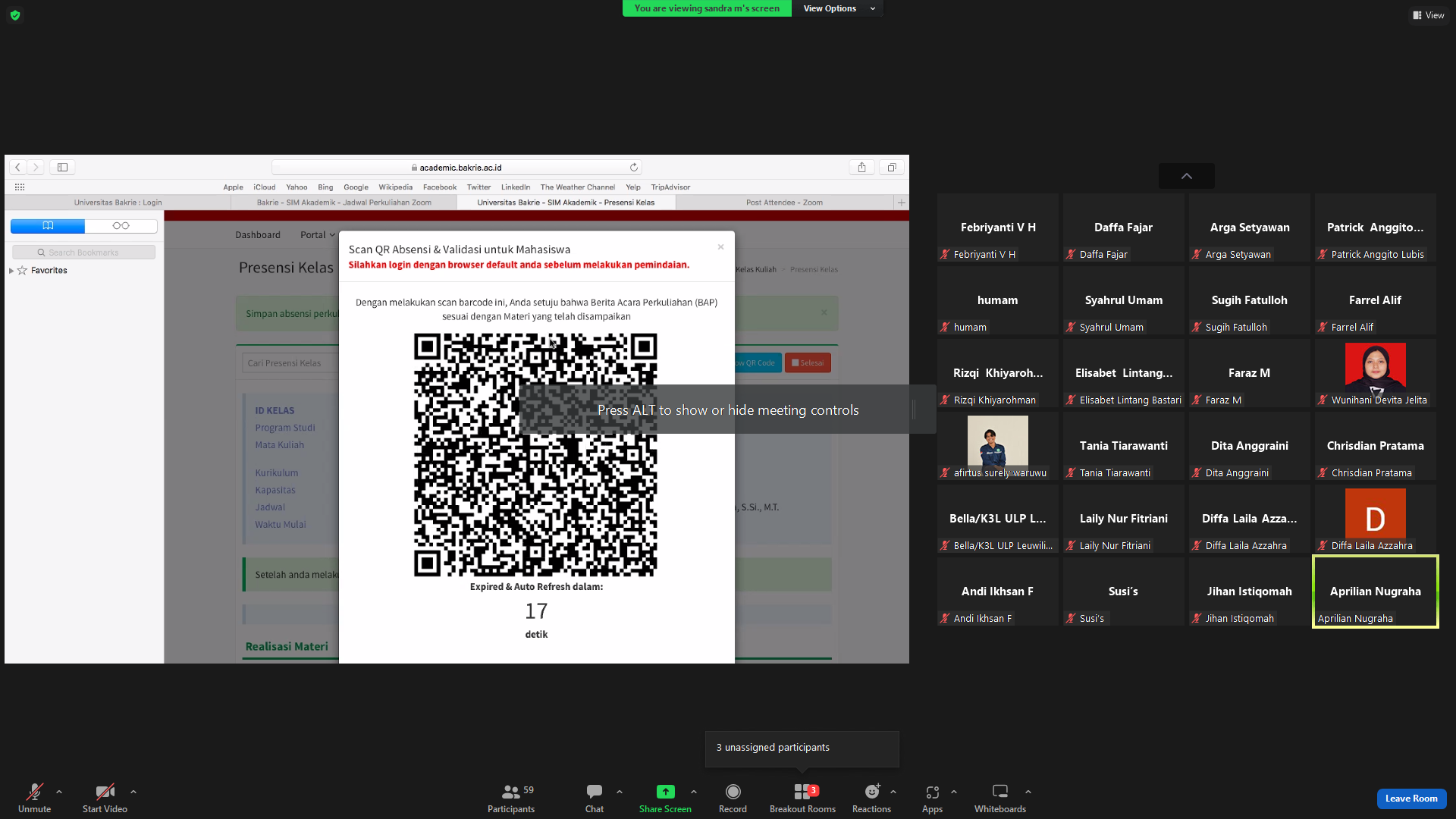Unmute the microphone in Zoom controls

[34, 797]
